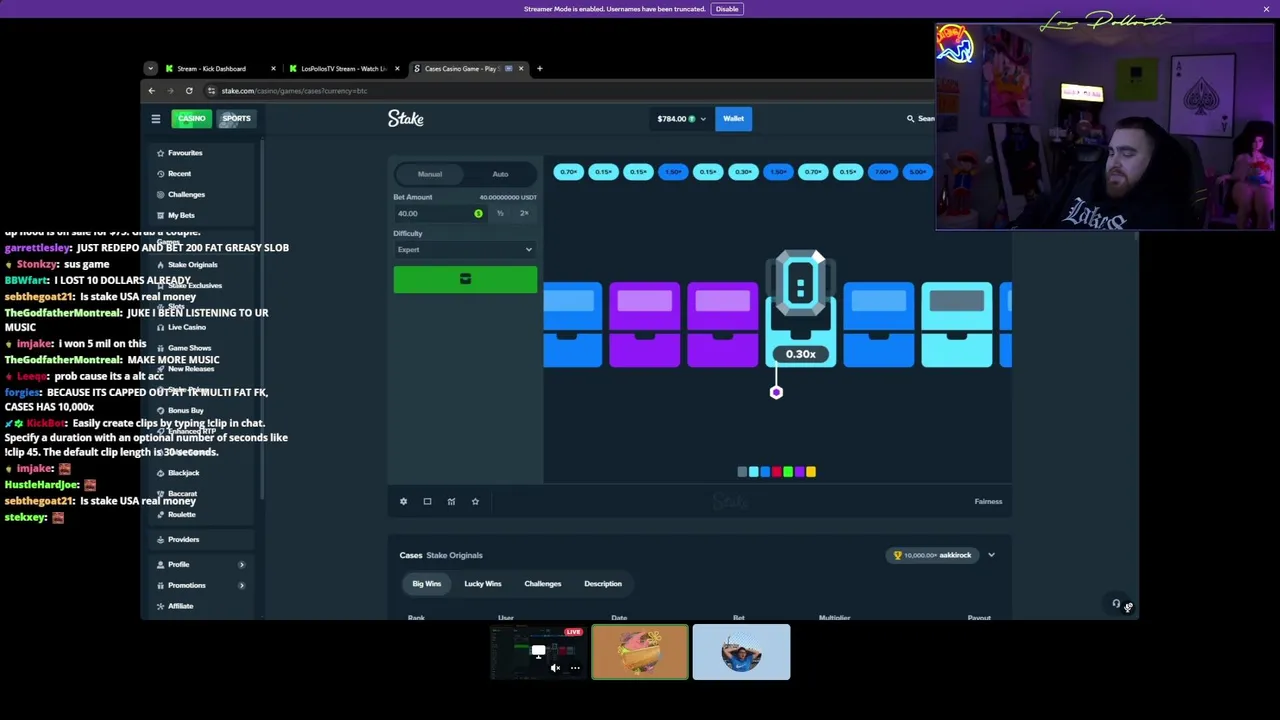Expand the Promotions submenu arrow
This screenshot has height=720, width=1280.
[241, 586]
